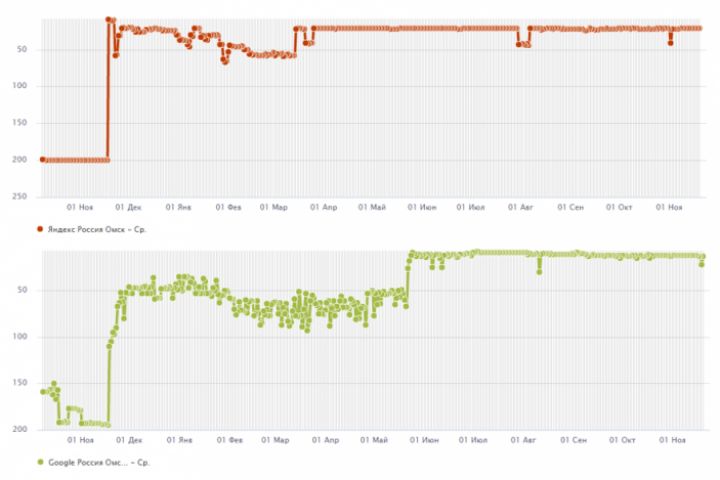
Task: Click the green dip point just after 01 Авг
Action: [x=539, y=271]
